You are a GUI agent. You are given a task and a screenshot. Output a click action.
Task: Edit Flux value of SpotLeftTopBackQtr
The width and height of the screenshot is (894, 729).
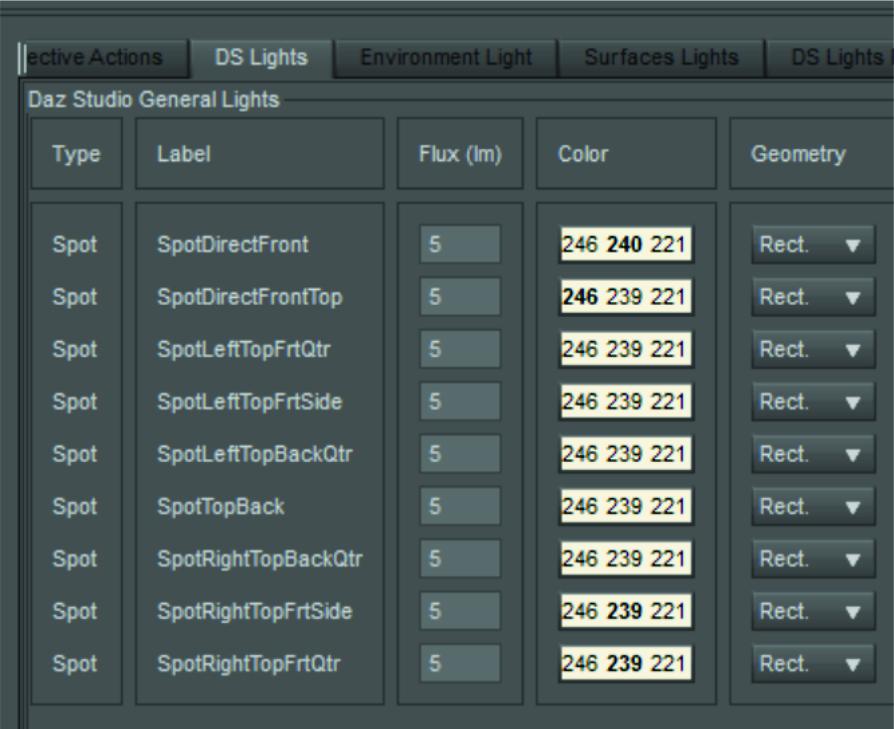pos(460,455)
